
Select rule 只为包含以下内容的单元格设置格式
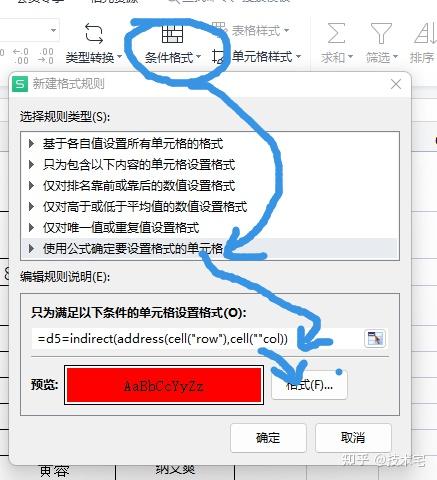coord(210,165)
